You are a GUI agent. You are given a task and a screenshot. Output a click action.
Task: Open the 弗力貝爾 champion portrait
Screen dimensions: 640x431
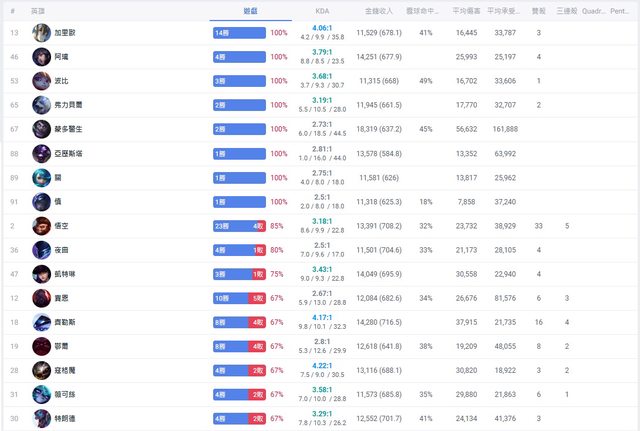(x=41, y=105)
